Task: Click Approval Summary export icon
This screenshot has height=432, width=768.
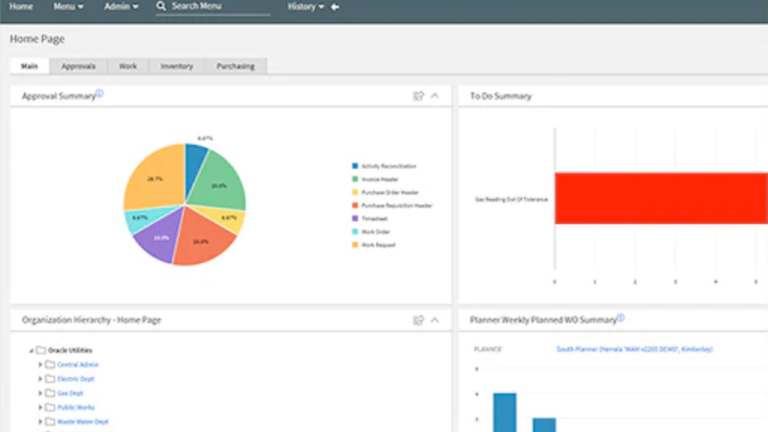Action: [419, 96]
